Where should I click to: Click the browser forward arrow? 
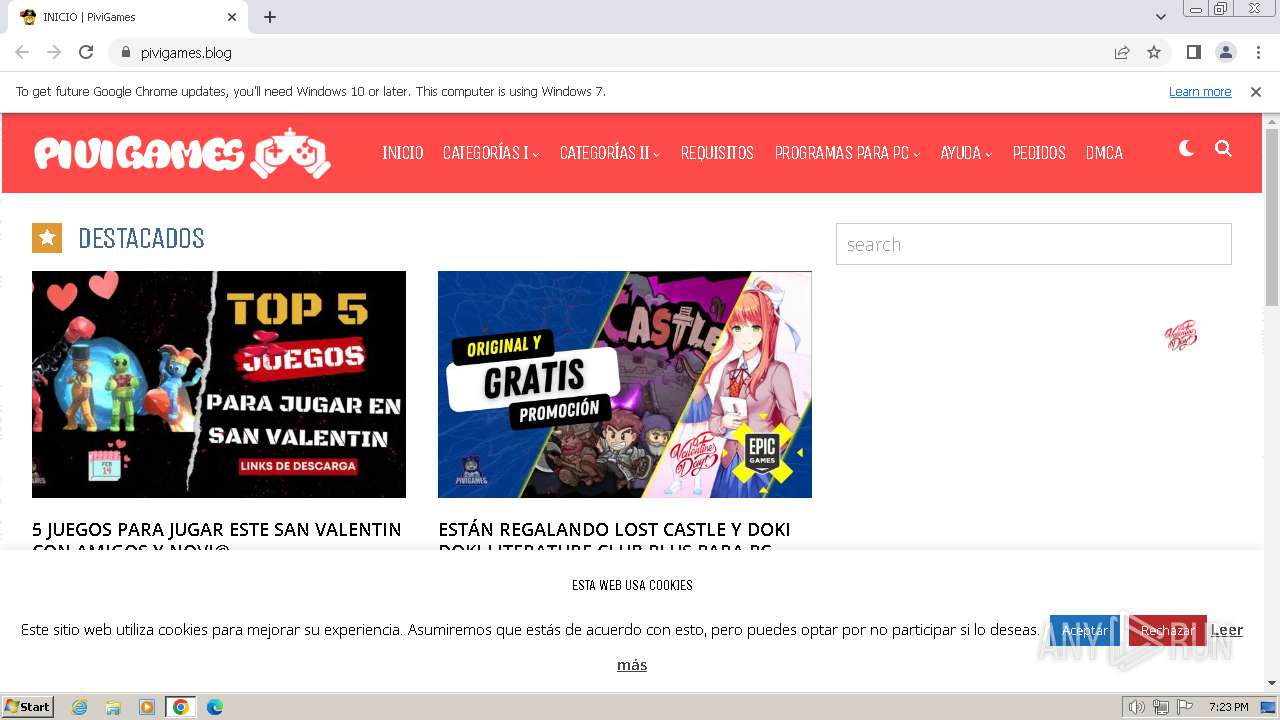pos(54,52)
